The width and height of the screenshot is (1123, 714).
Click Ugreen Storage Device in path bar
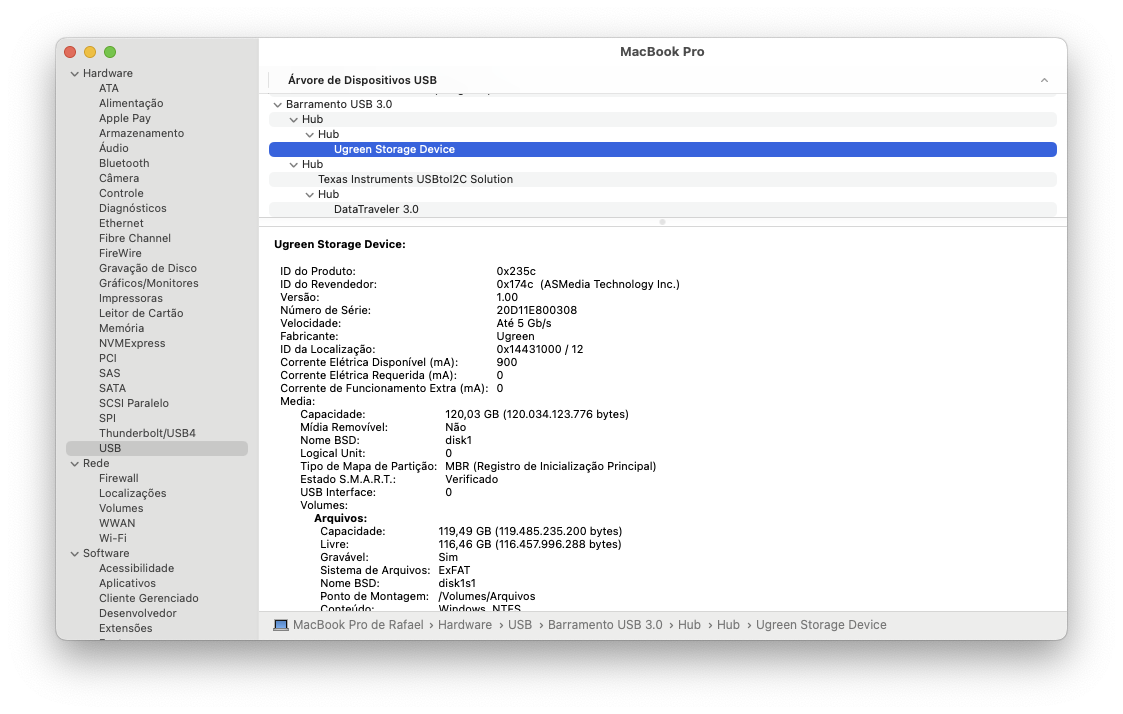[x=821, y=625]
